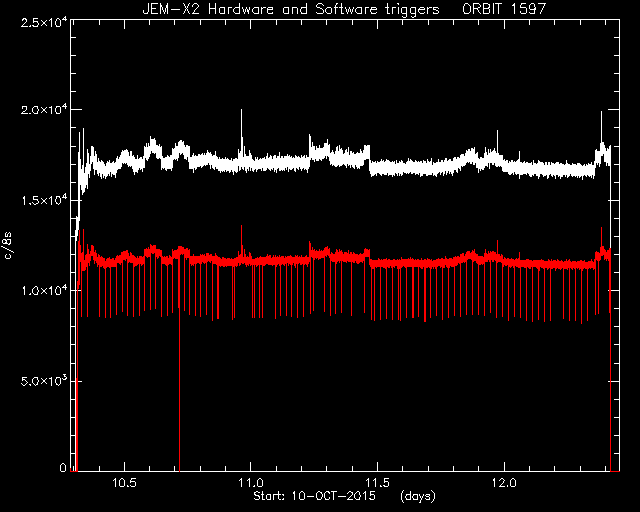Click the 5.0×10³ y-axis label
This screenshot has width=640, height=512.
pos(44,381)
